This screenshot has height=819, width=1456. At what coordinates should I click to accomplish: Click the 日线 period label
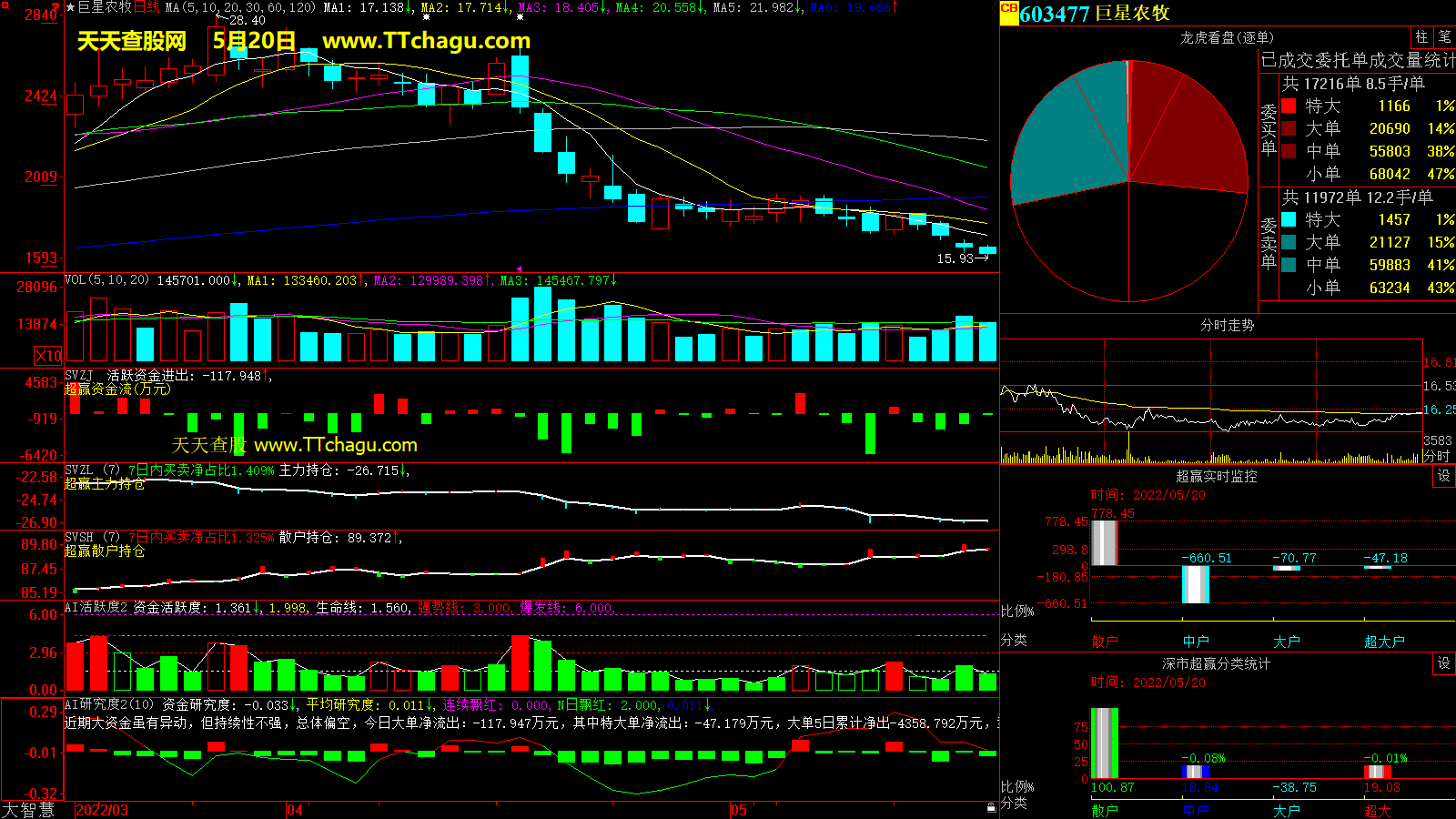[147, 7]
